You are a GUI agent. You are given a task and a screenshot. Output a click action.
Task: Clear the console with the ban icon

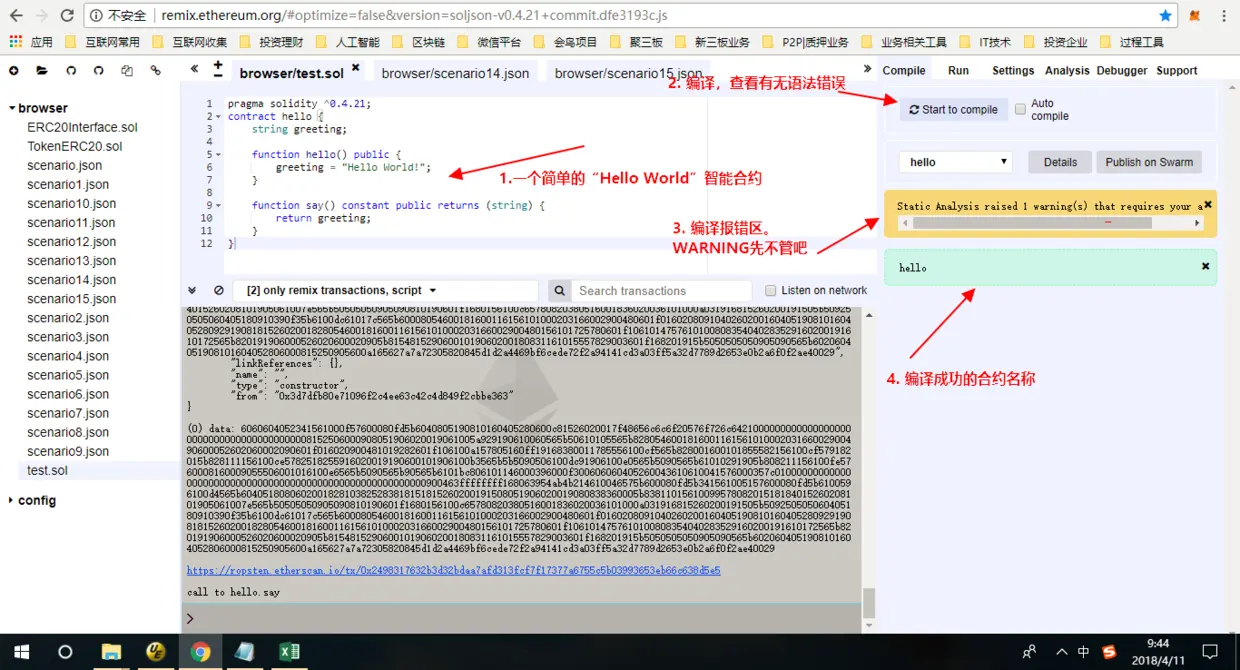(219, 290)
